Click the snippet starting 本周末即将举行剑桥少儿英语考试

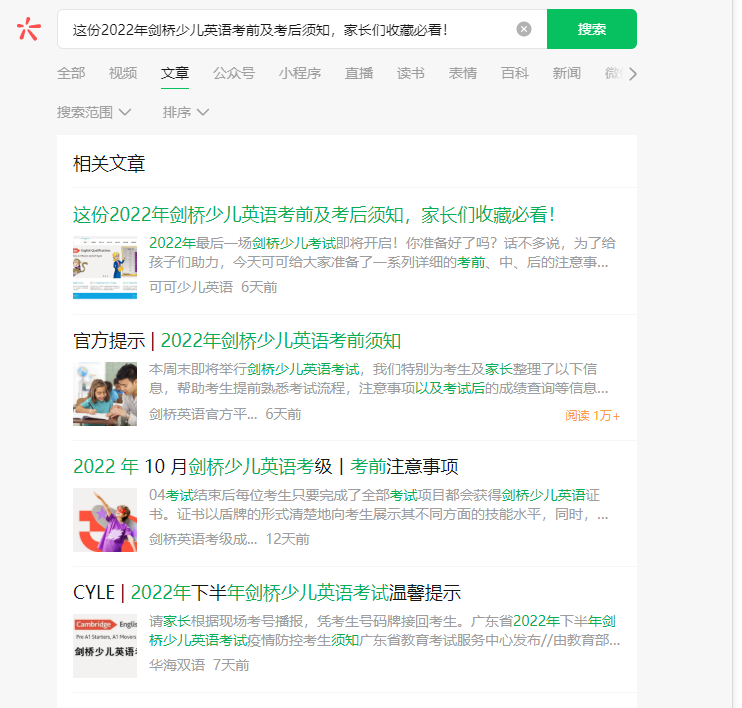[x=379, y=379]
